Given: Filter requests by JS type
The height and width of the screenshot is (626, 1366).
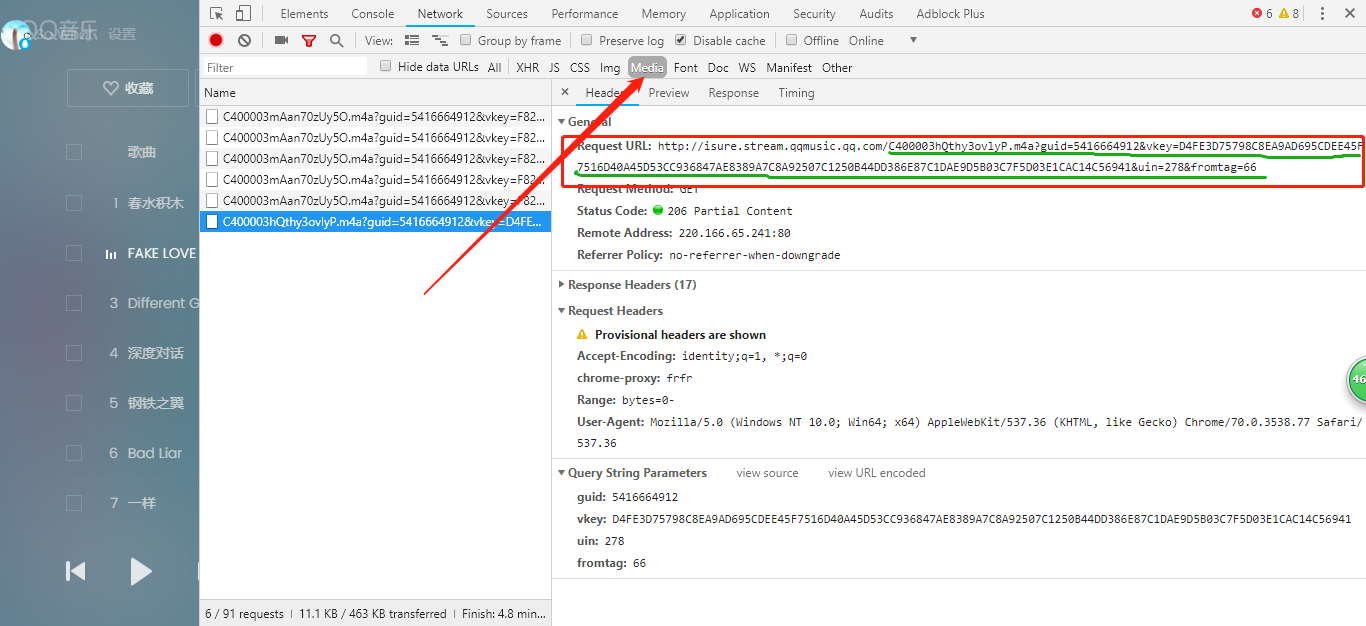Looking at the screenshot, I should (554, 68).
